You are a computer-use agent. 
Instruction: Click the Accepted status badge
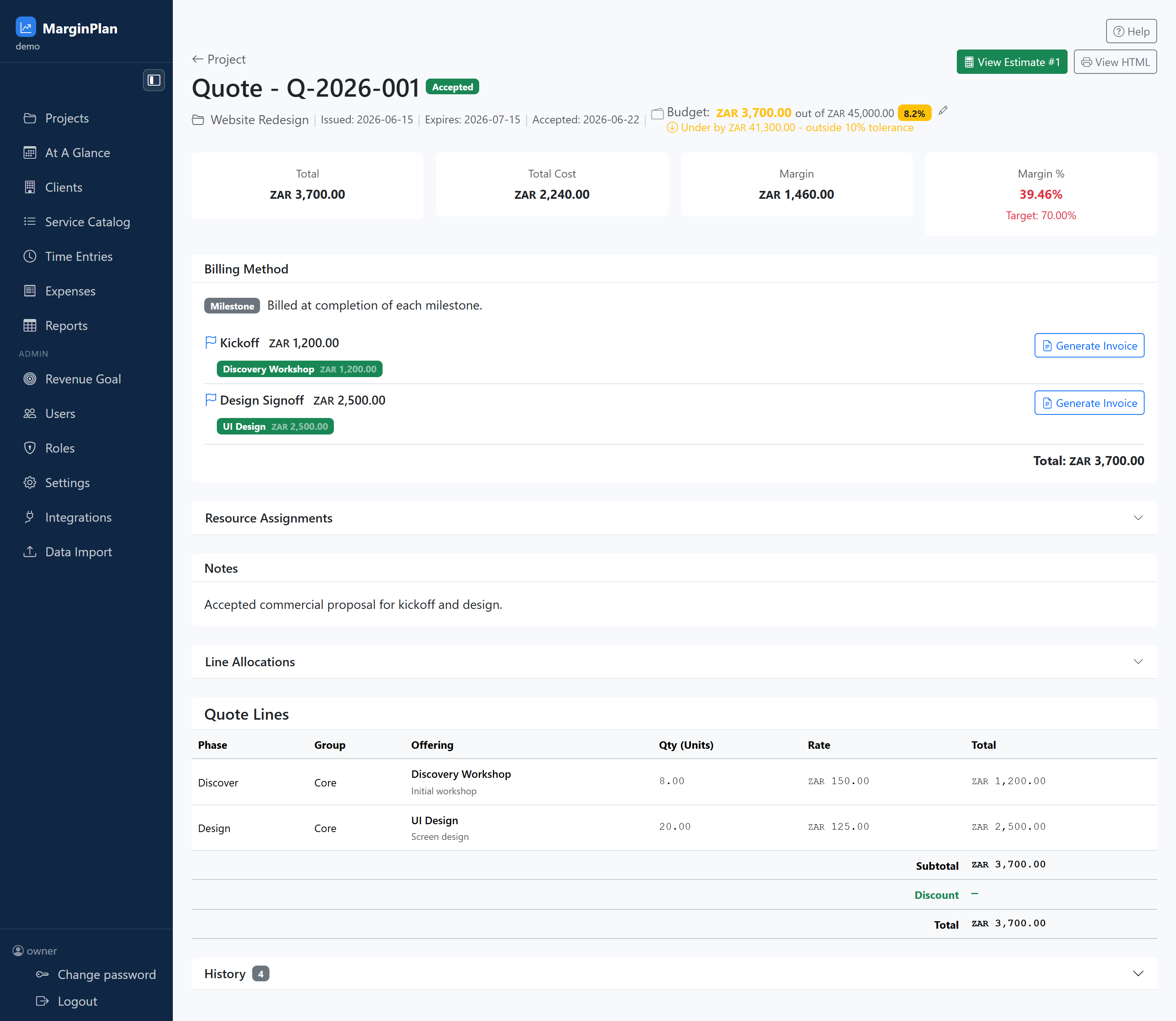[452, 86]
